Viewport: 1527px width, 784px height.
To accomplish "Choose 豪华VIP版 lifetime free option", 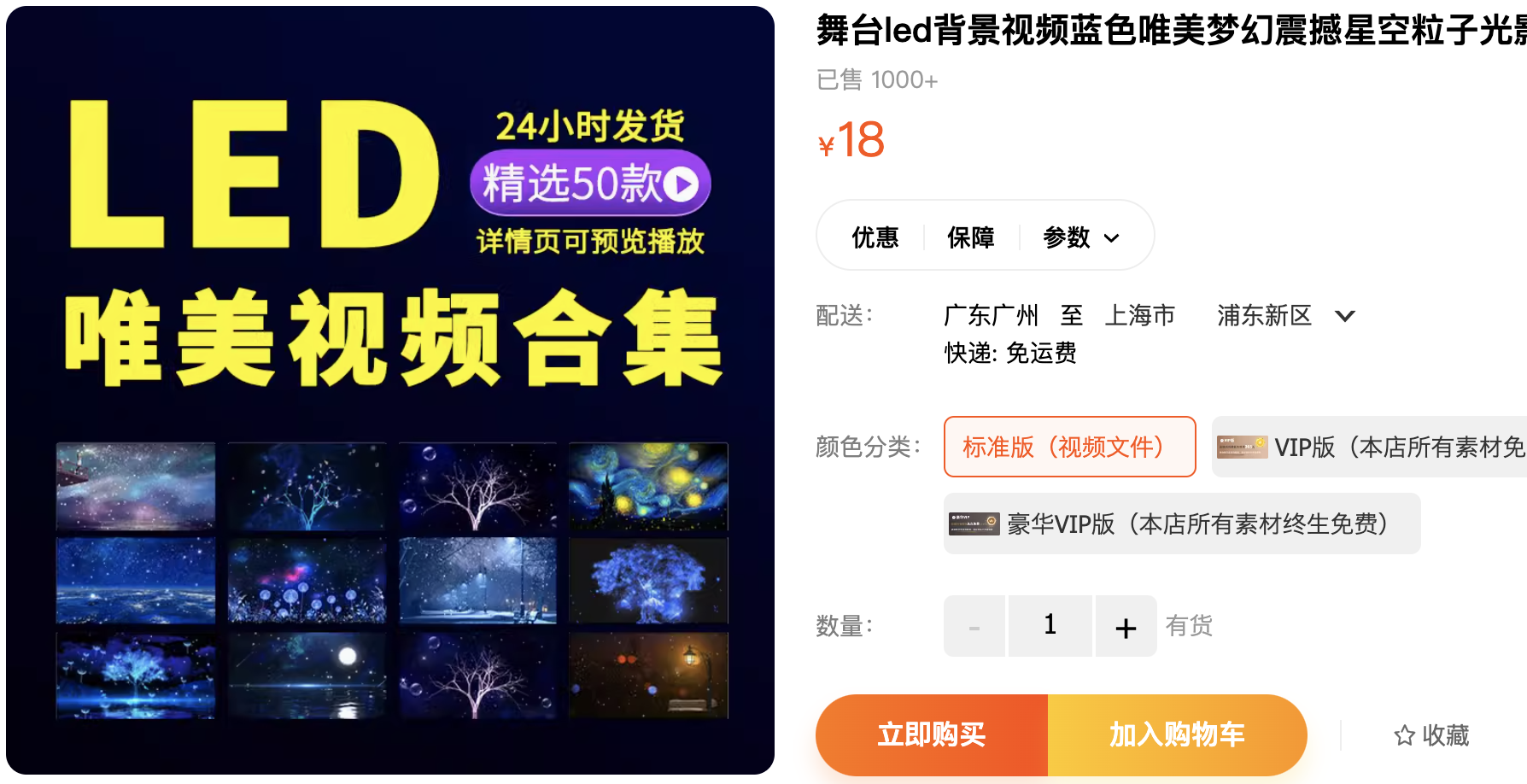I will click(1182, 524).
